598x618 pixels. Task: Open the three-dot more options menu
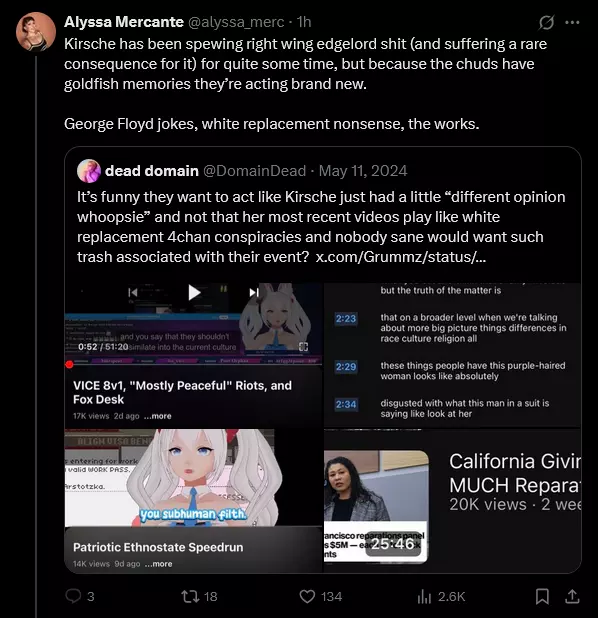pos(572,22)
